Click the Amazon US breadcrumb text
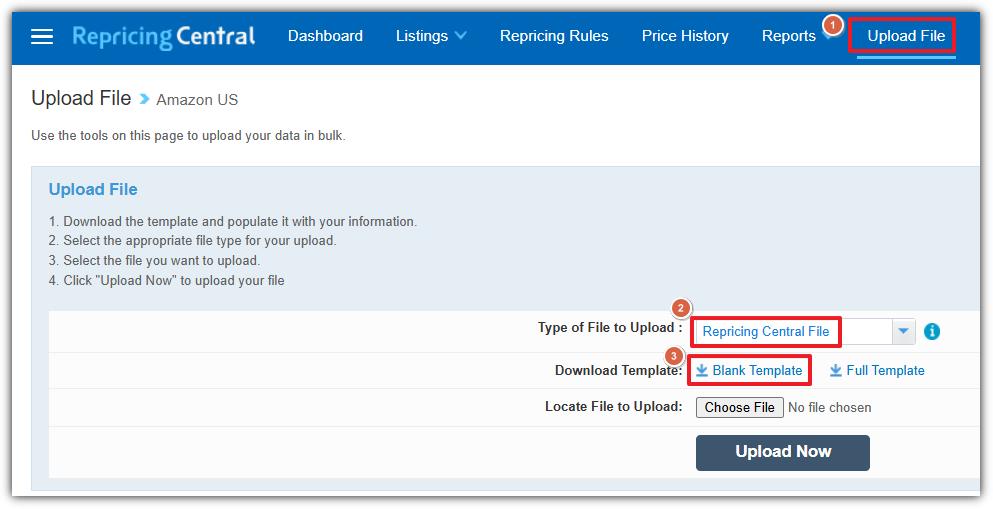 click(197, 100)
